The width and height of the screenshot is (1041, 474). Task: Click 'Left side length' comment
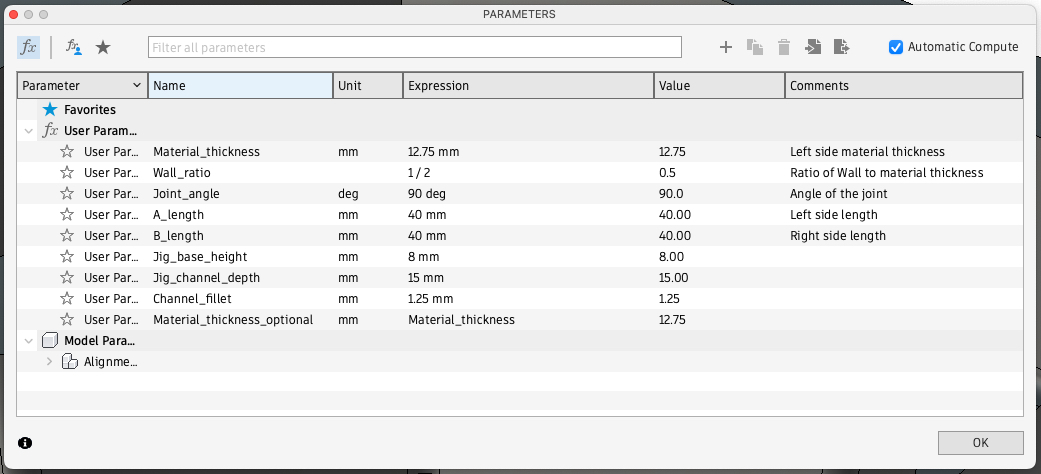pos(834,214)
